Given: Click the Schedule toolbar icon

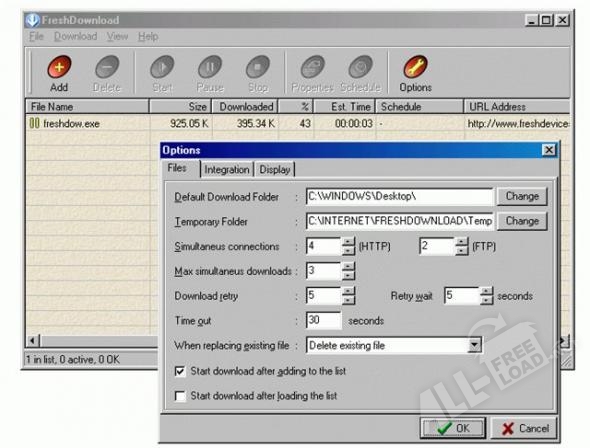Looking at the screenshot, I should (360, 67).
